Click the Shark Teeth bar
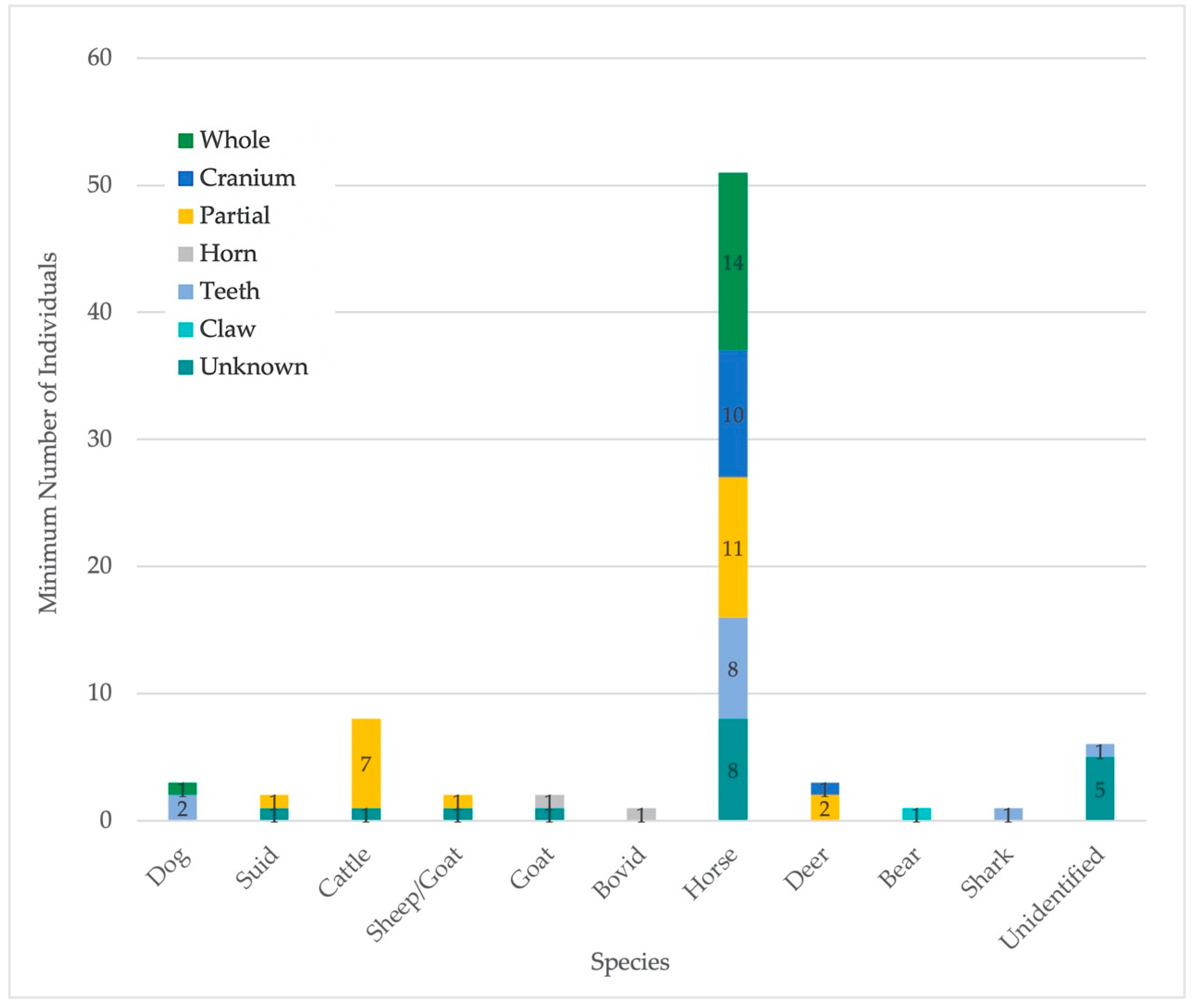 (1008, 814)
